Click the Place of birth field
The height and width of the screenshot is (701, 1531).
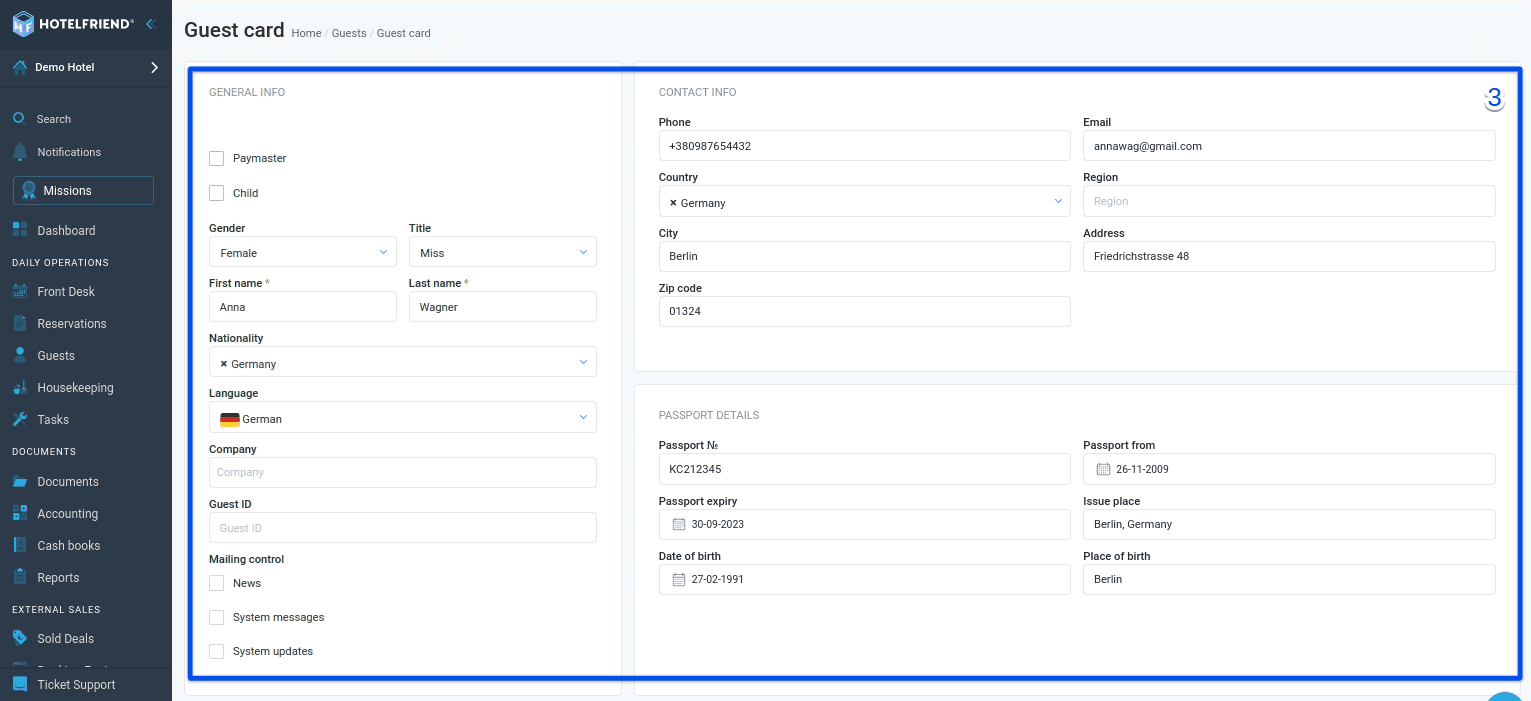(x=1289, y=579)
